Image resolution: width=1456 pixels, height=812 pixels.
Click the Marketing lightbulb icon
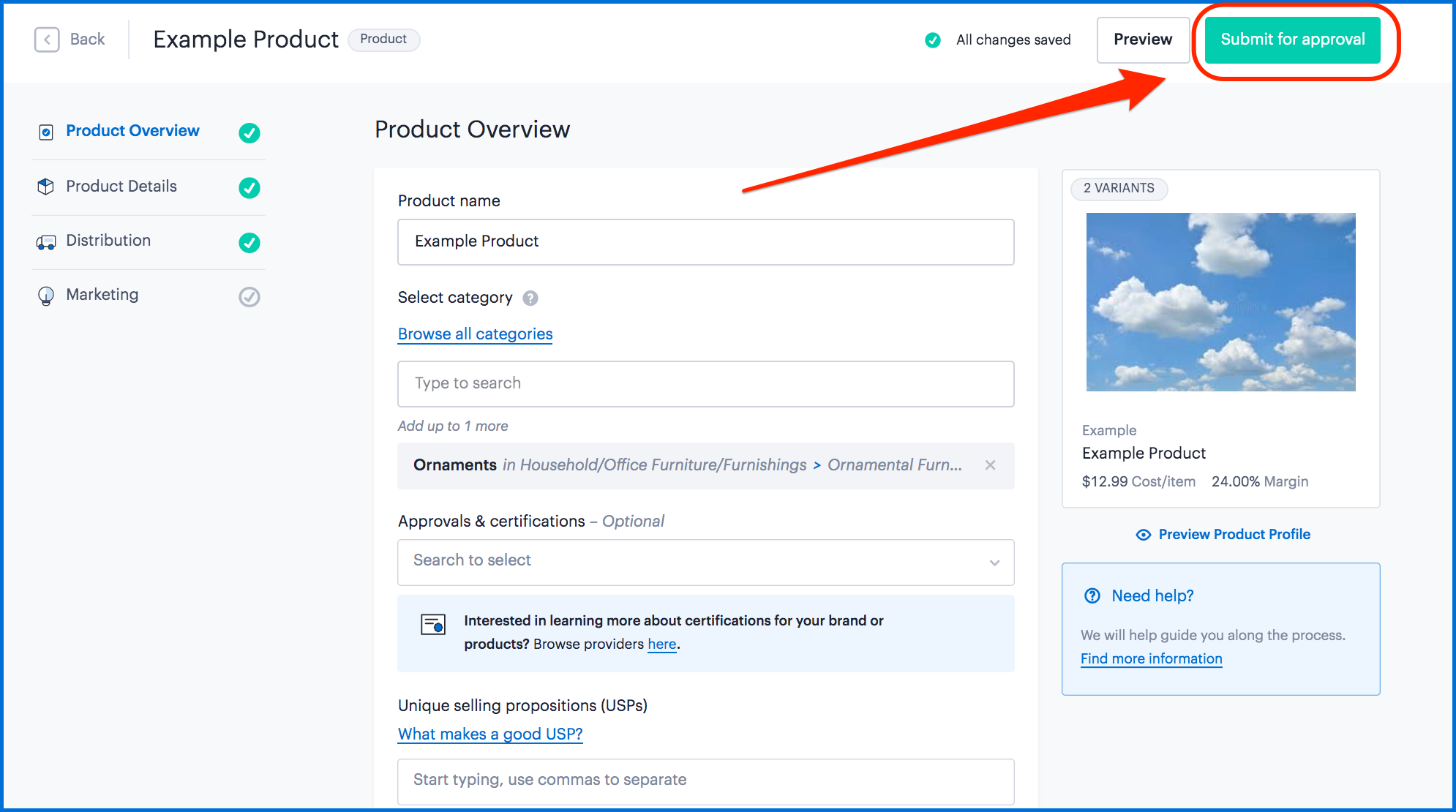(x=46, y=296)
